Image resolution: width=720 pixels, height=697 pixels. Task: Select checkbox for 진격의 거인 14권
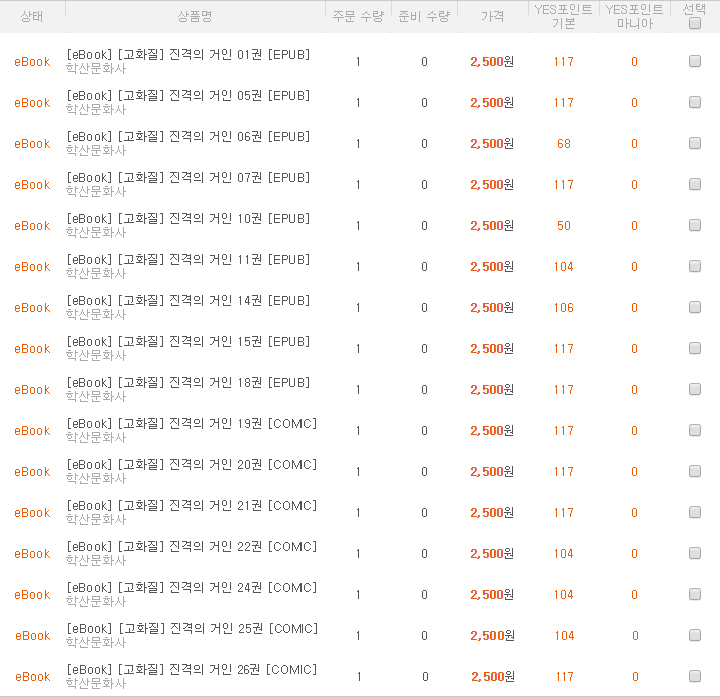click(x=695, y=307)
